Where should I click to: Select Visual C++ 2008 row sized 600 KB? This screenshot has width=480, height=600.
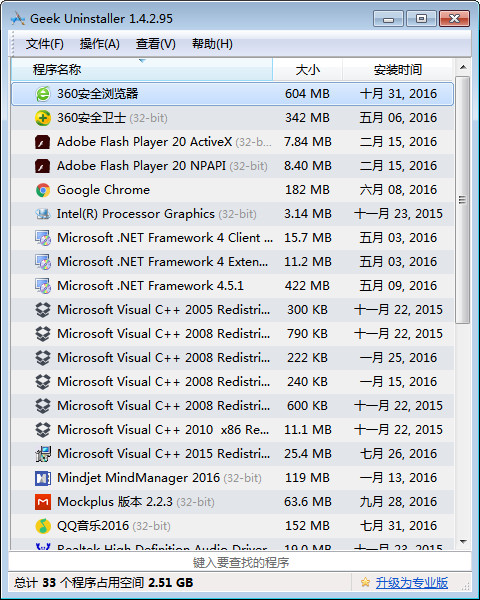click(x=163, y=406)
